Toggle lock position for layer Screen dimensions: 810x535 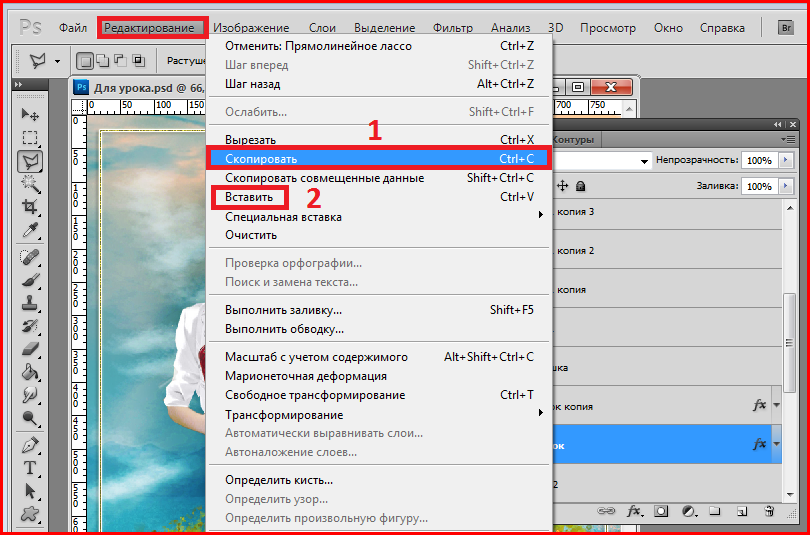click(562, 185)
